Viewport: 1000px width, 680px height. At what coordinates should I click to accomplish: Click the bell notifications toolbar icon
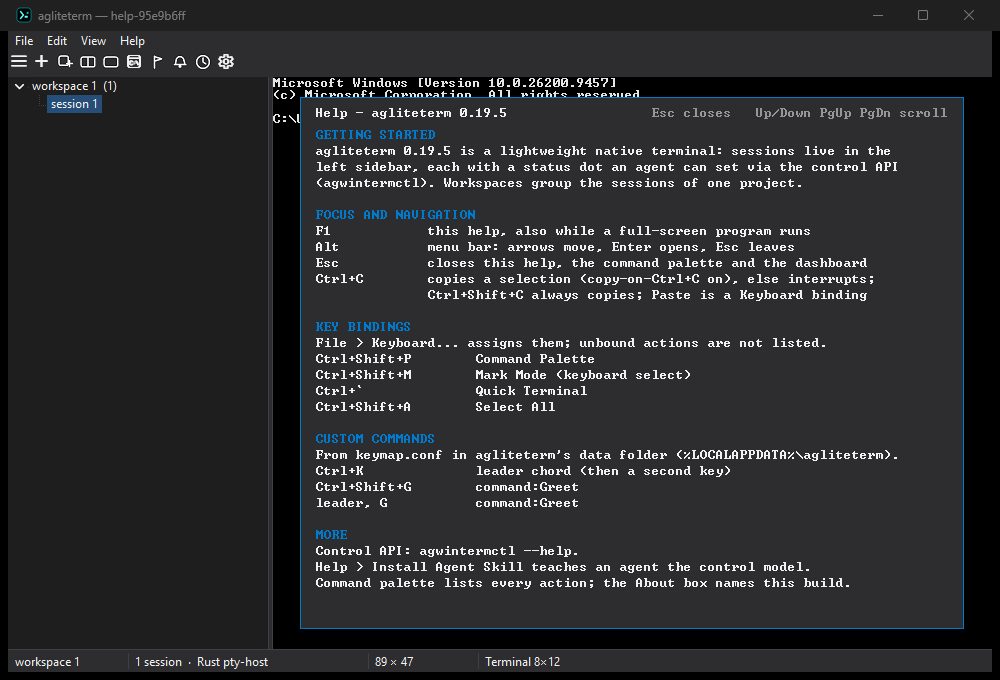pyautogui.click(x=180, y=61)
